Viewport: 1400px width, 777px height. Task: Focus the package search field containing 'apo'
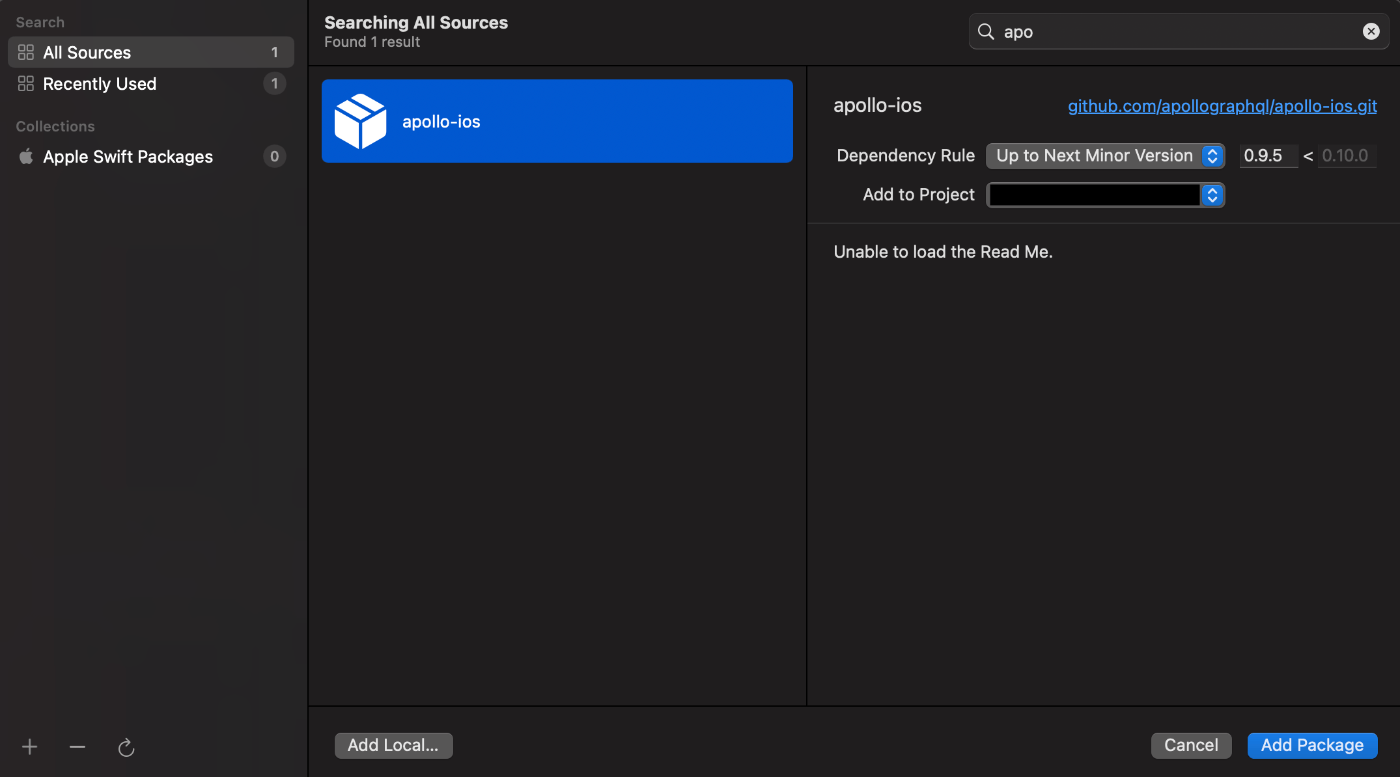[1179, 31]
